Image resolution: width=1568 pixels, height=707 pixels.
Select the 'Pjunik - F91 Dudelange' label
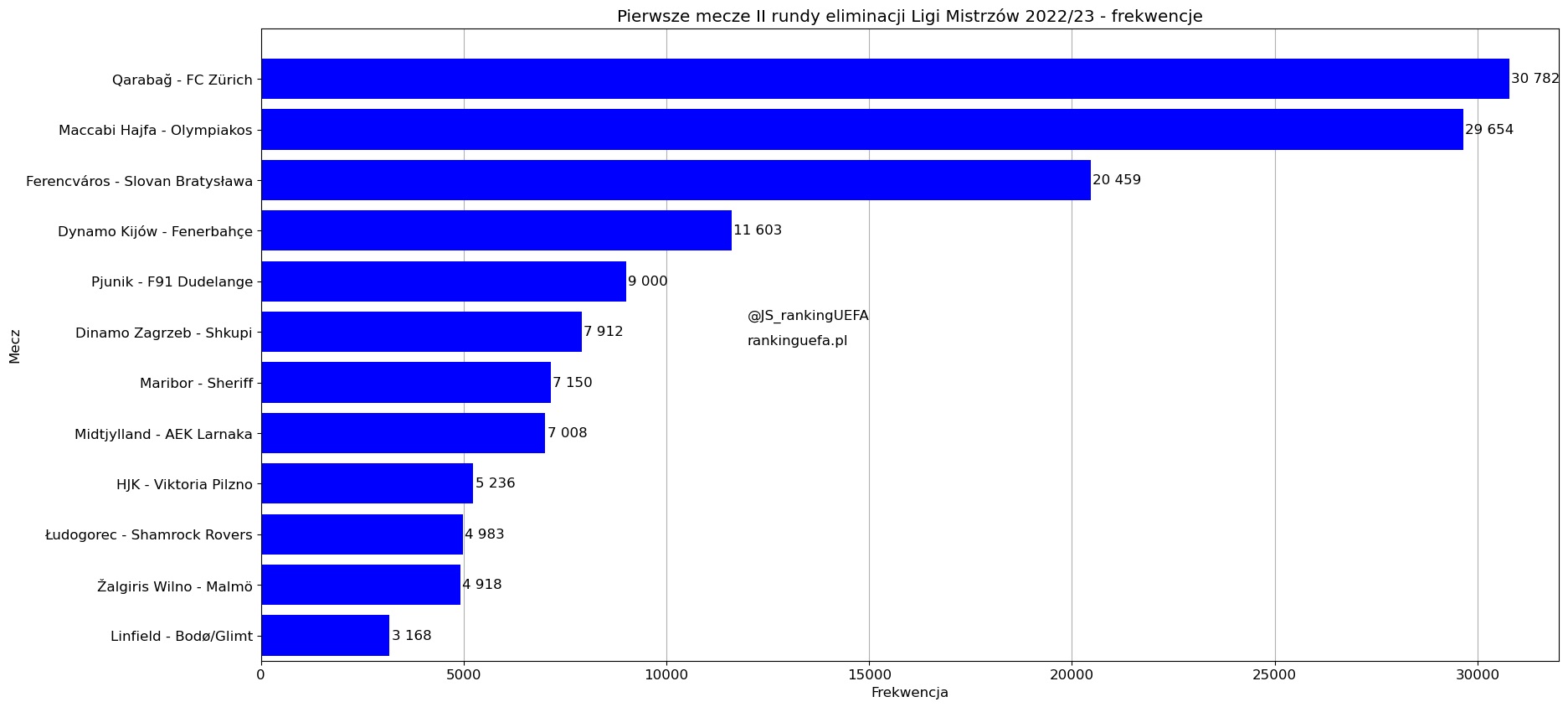coord(172,282)
